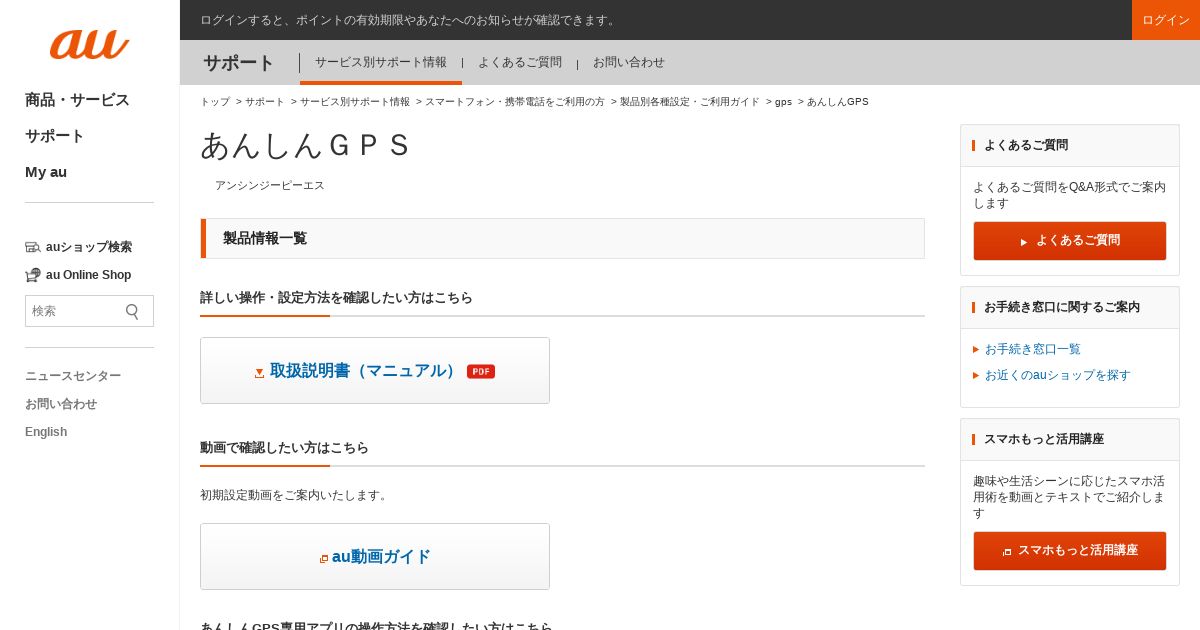The height and width of the screenshot is (630, 1200).
Task: Click the au Online Shop cart icon
Action: tap(33, 275)
